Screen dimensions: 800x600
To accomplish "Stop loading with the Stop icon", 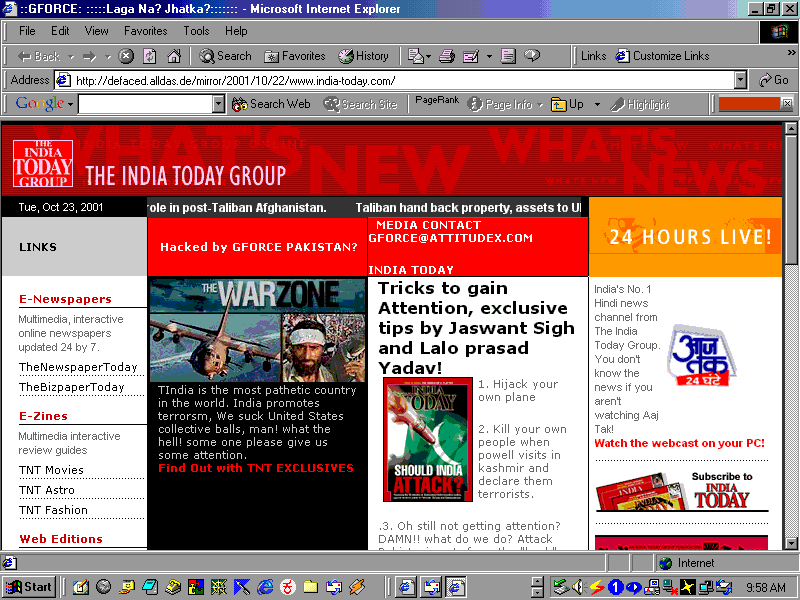I will point(126,56).
